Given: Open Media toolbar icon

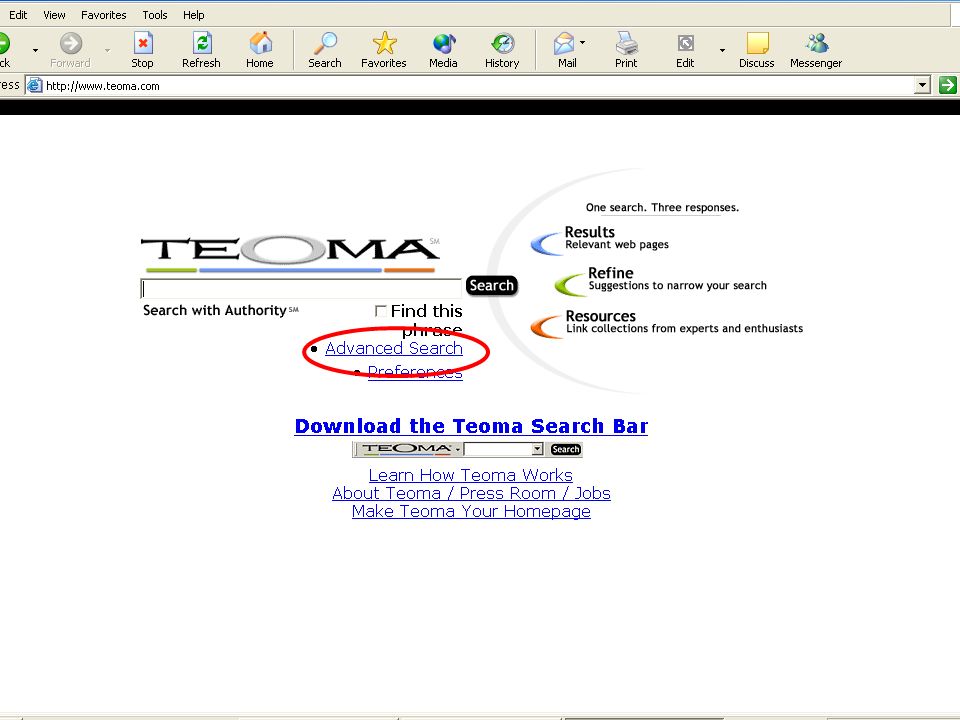Looking at the screenshot, I should [443, 43].
